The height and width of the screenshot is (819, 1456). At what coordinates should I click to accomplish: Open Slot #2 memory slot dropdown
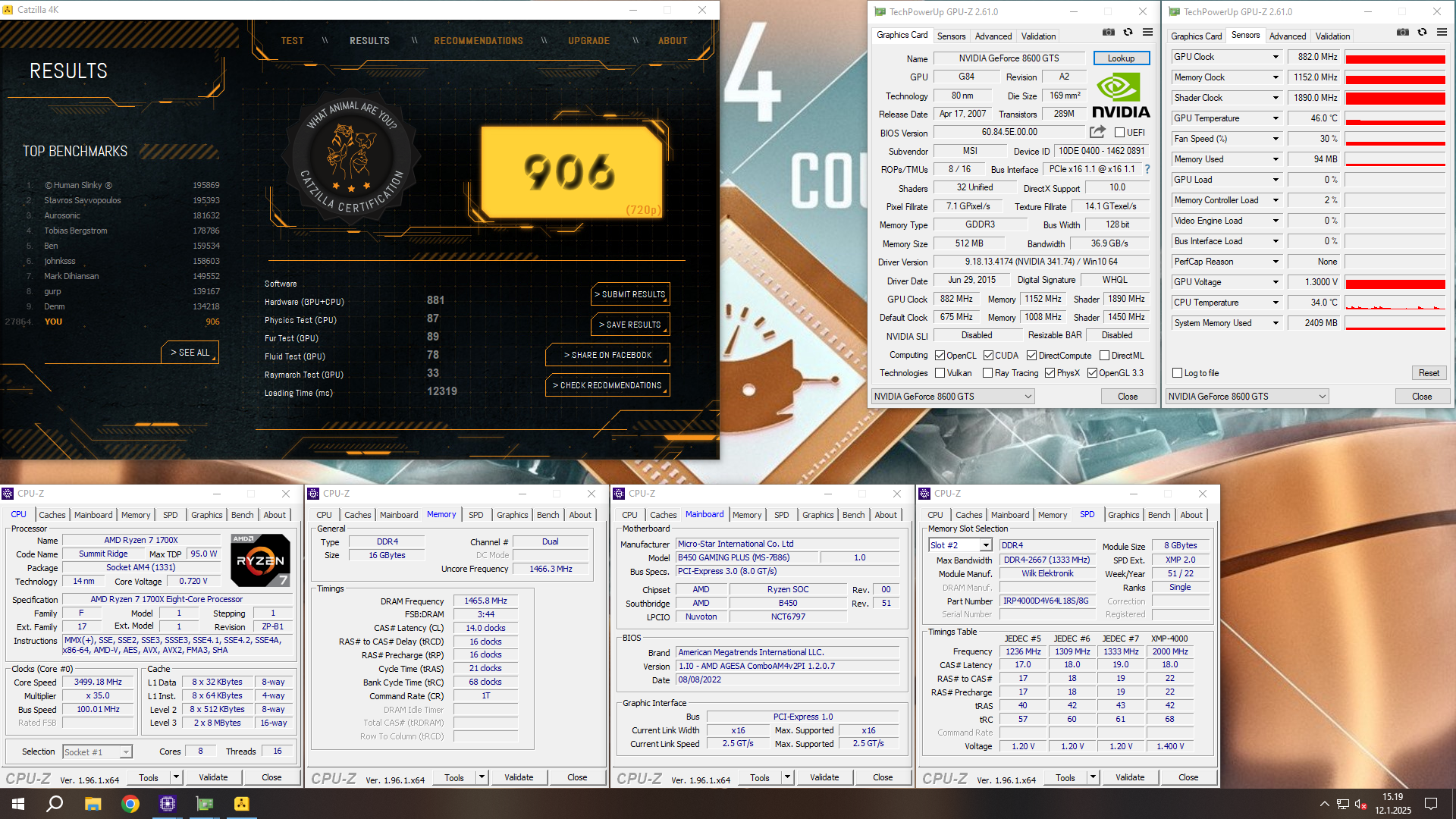tap(961, 545)
